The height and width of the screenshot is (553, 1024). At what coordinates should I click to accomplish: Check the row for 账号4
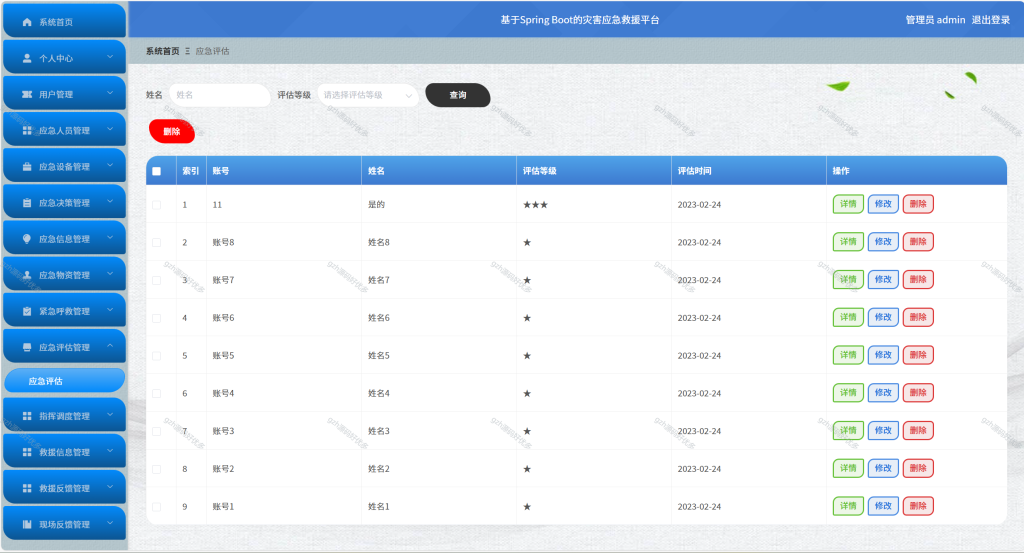(157, 394)
